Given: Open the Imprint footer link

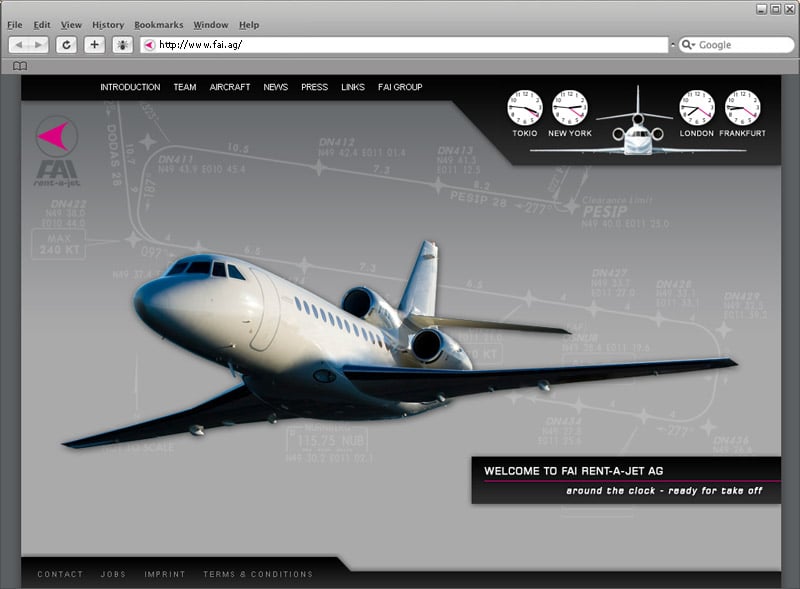Looking at the screenshot, I should [164, 574].
